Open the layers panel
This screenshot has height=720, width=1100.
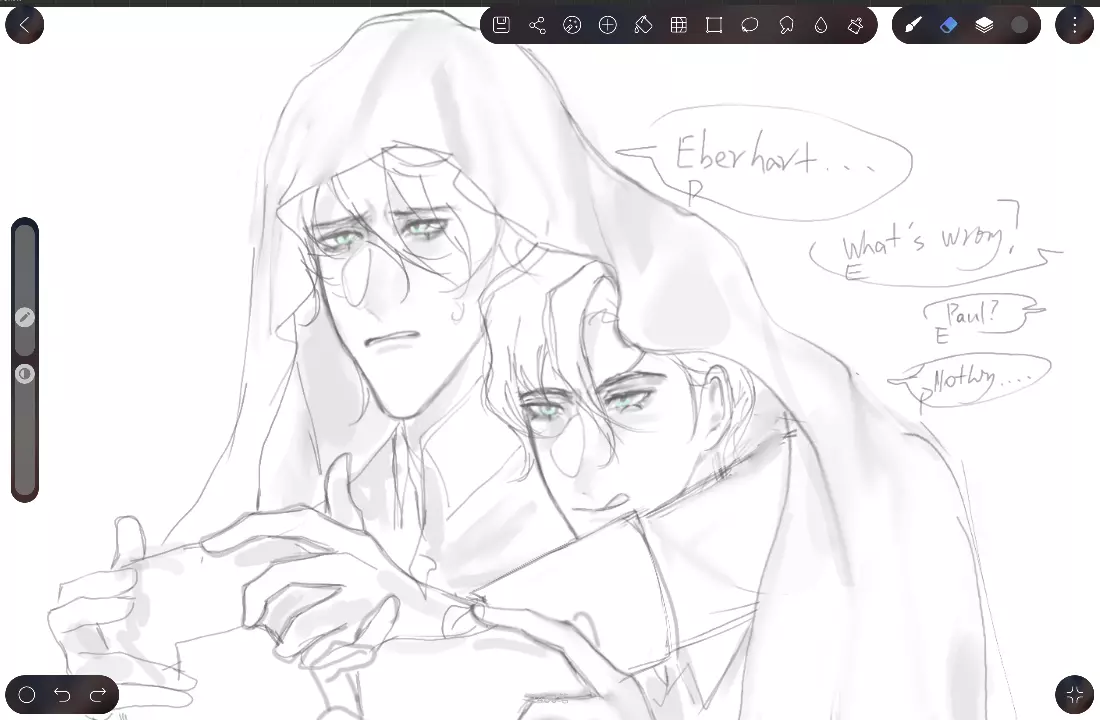point(984,25)
